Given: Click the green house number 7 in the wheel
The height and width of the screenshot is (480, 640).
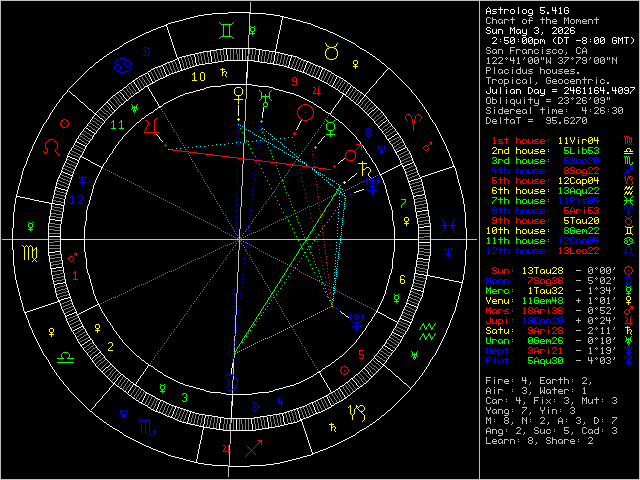Looking at the screenshot, I should 403,203.
